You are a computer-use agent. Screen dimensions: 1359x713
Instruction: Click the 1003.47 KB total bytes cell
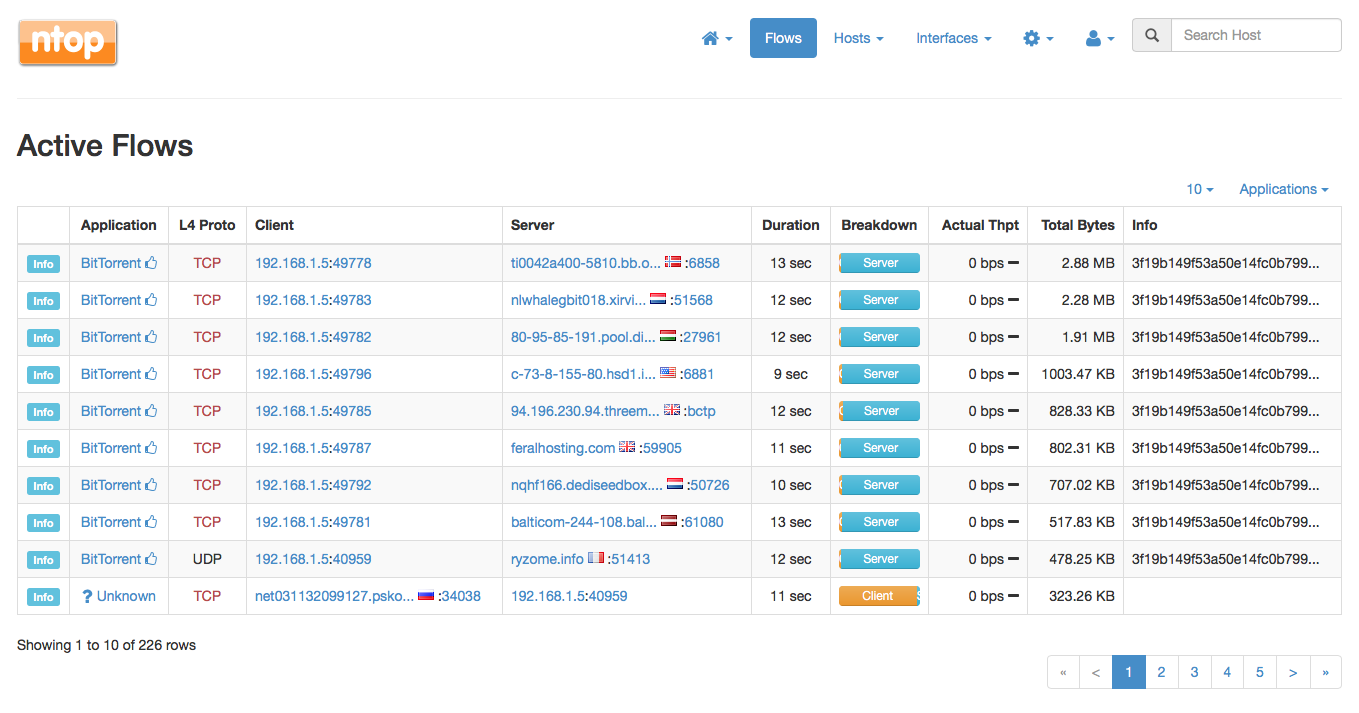pos(1077,374)
